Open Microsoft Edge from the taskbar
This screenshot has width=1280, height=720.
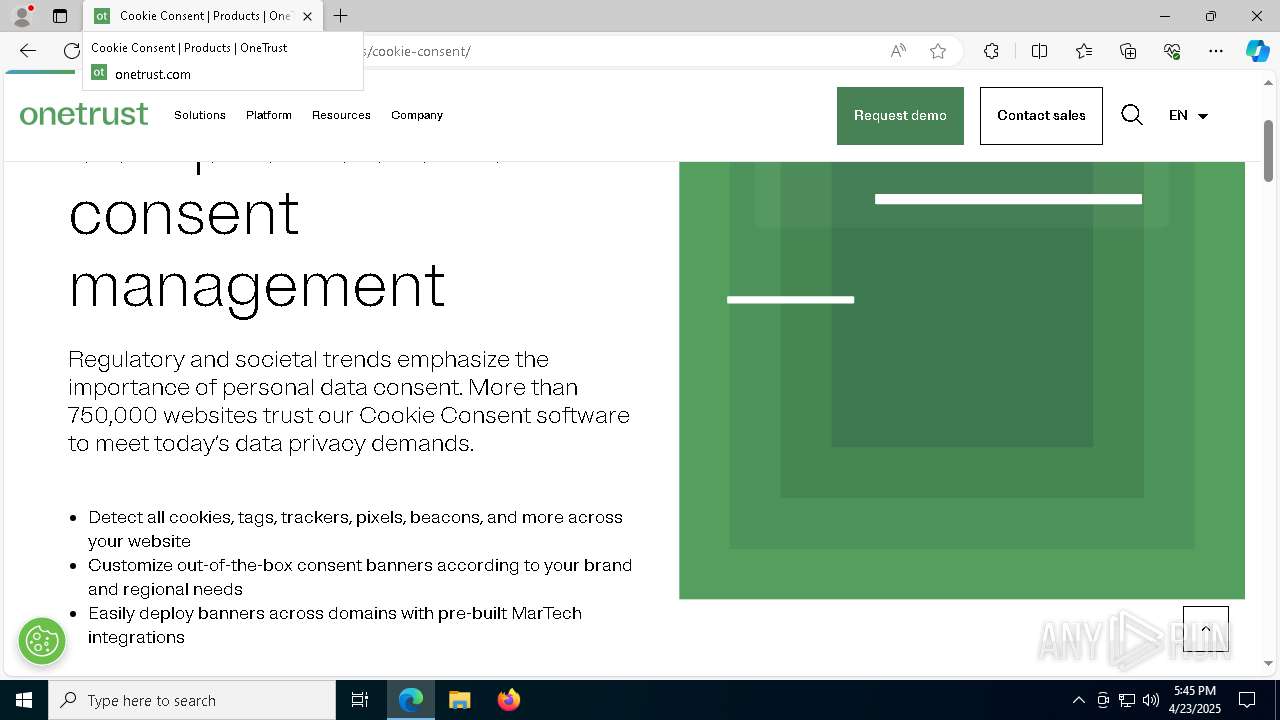(x=411, y=700)
